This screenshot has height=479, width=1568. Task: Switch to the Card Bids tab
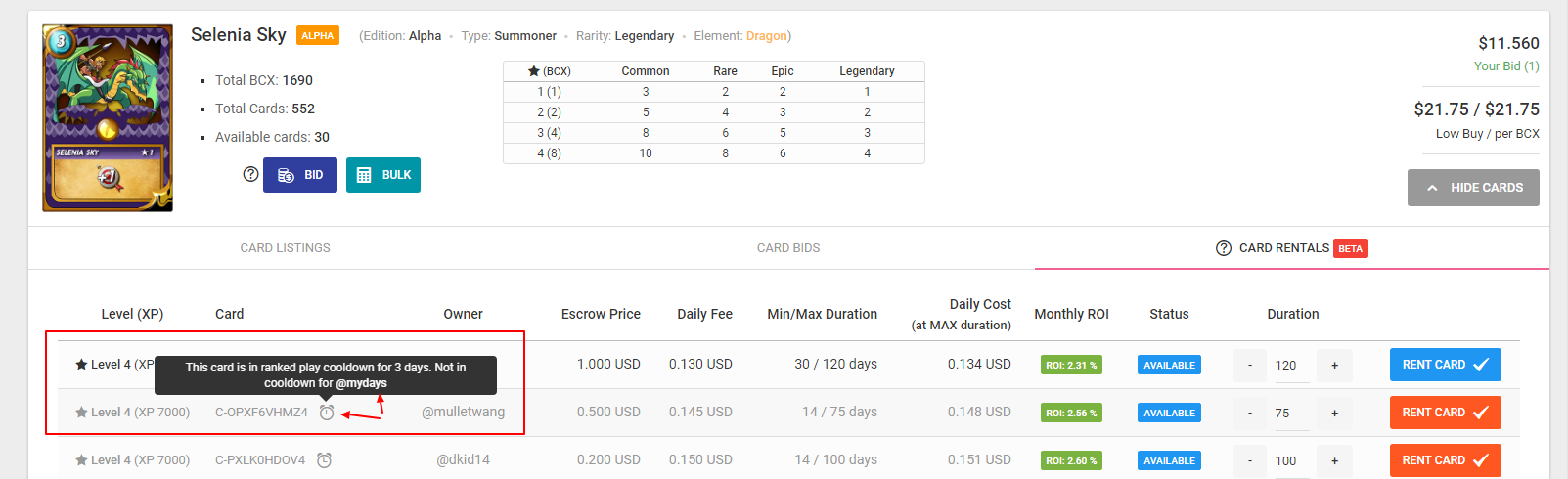[788, 248]
